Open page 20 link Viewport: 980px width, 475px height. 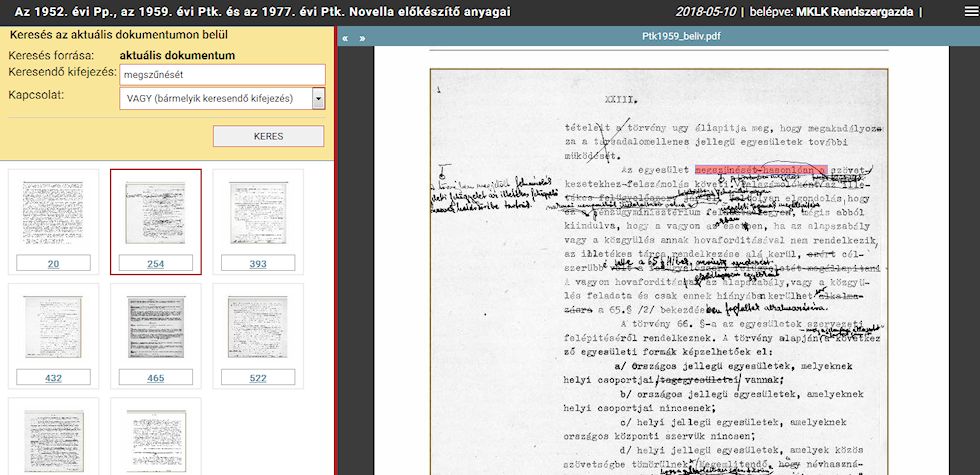tap(53, 264)
